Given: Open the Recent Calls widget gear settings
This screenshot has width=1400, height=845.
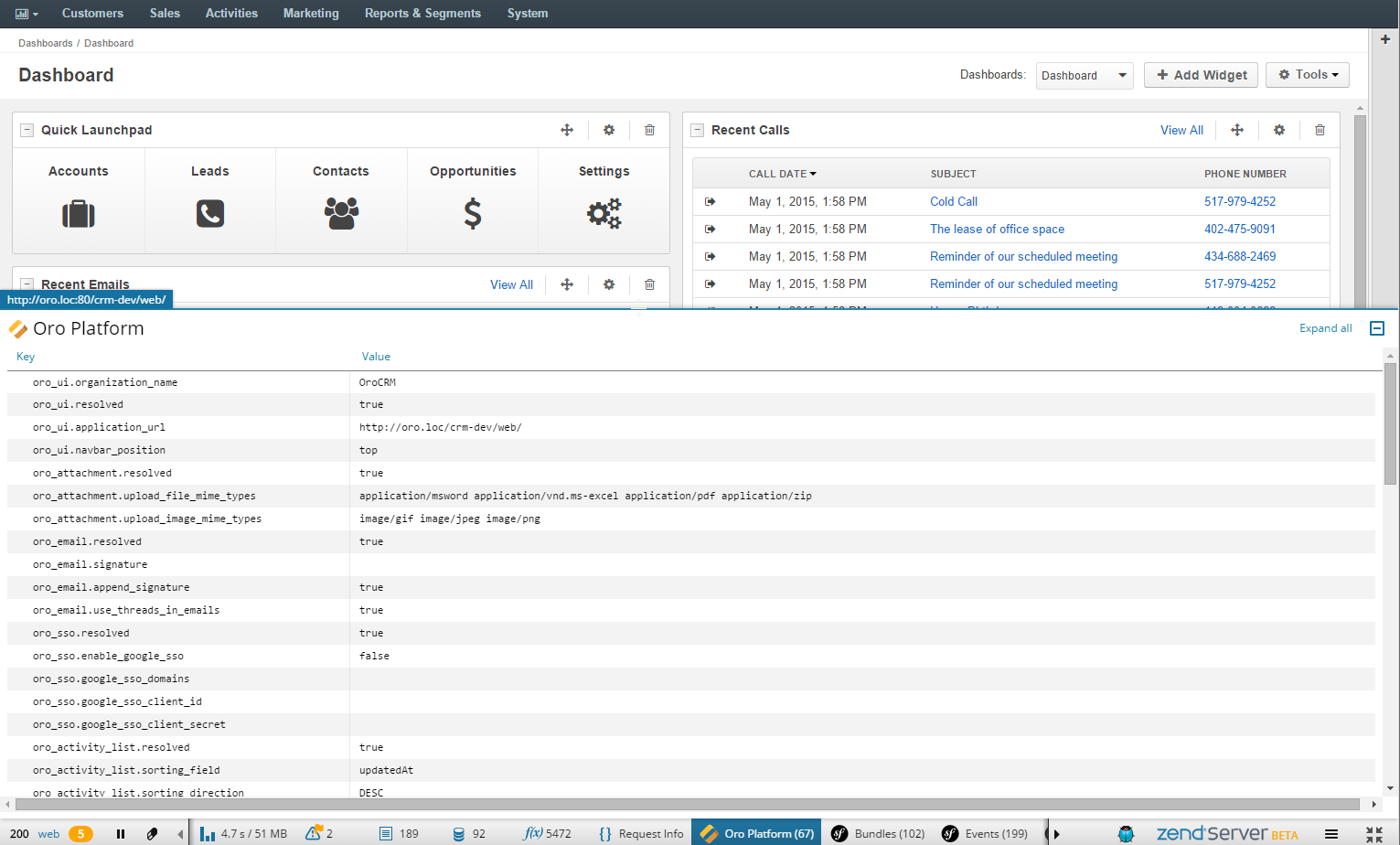Looking at the screenshot, I should (1279, 130).
